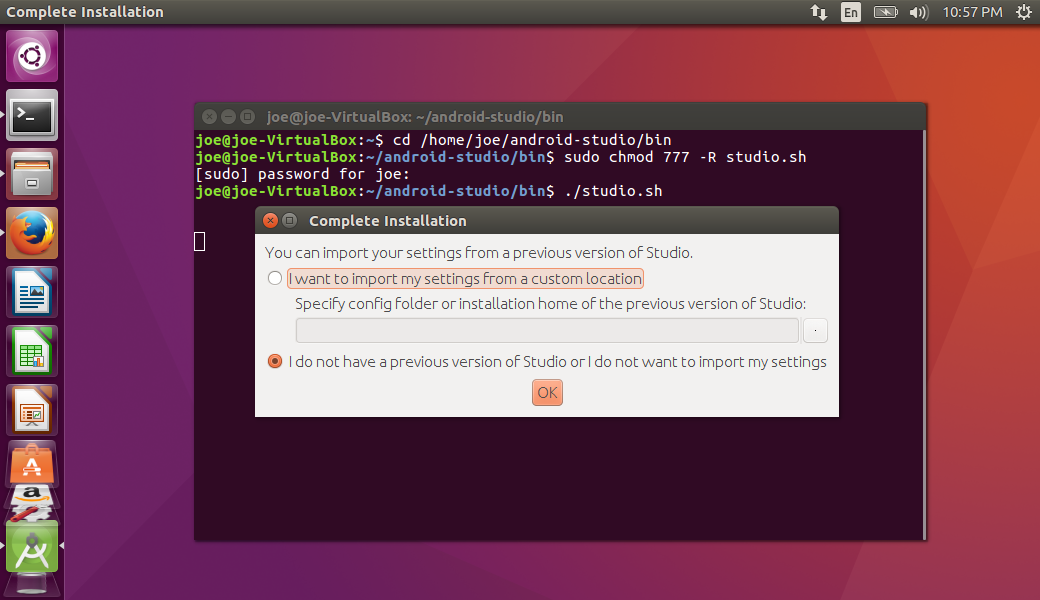Open the Ubuntu Dash search launcher
This screenshot has height=600, width=1040.
click(32, 56)
